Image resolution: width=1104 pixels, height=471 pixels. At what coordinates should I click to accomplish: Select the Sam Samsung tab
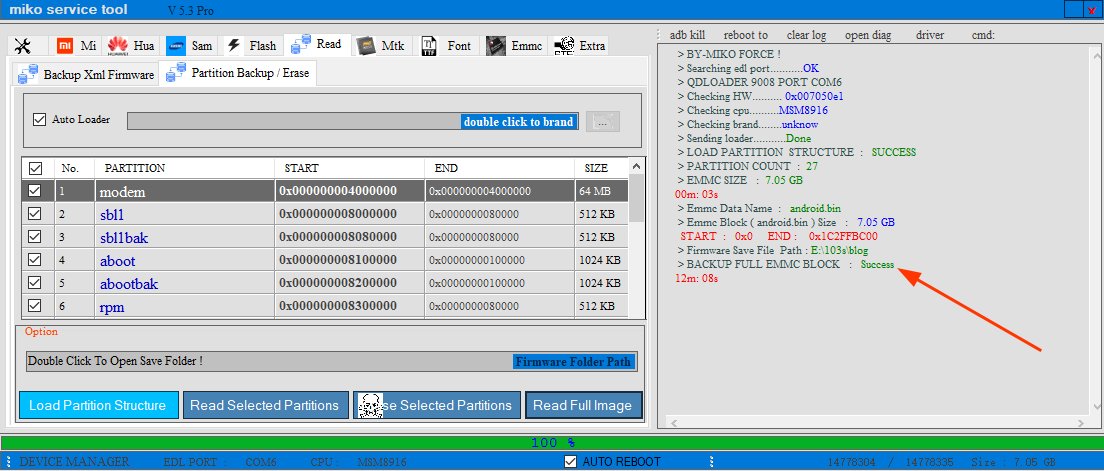pyautogui.click(x=189, y=46)
